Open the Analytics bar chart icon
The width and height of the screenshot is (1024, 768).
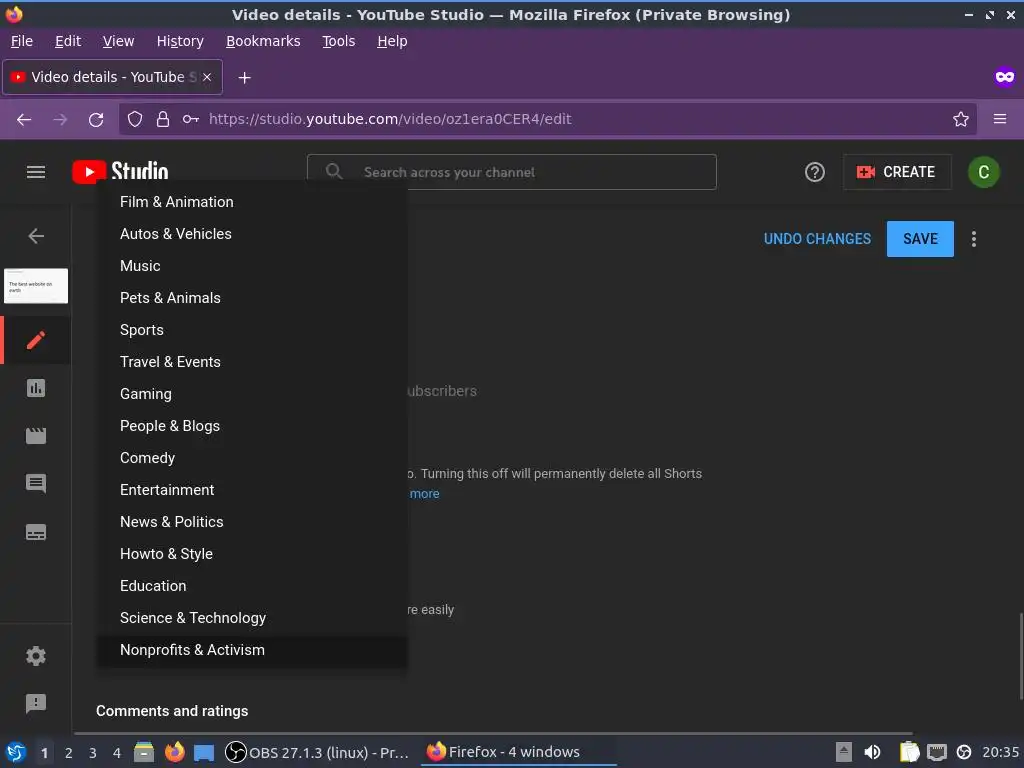click(36, 388)
